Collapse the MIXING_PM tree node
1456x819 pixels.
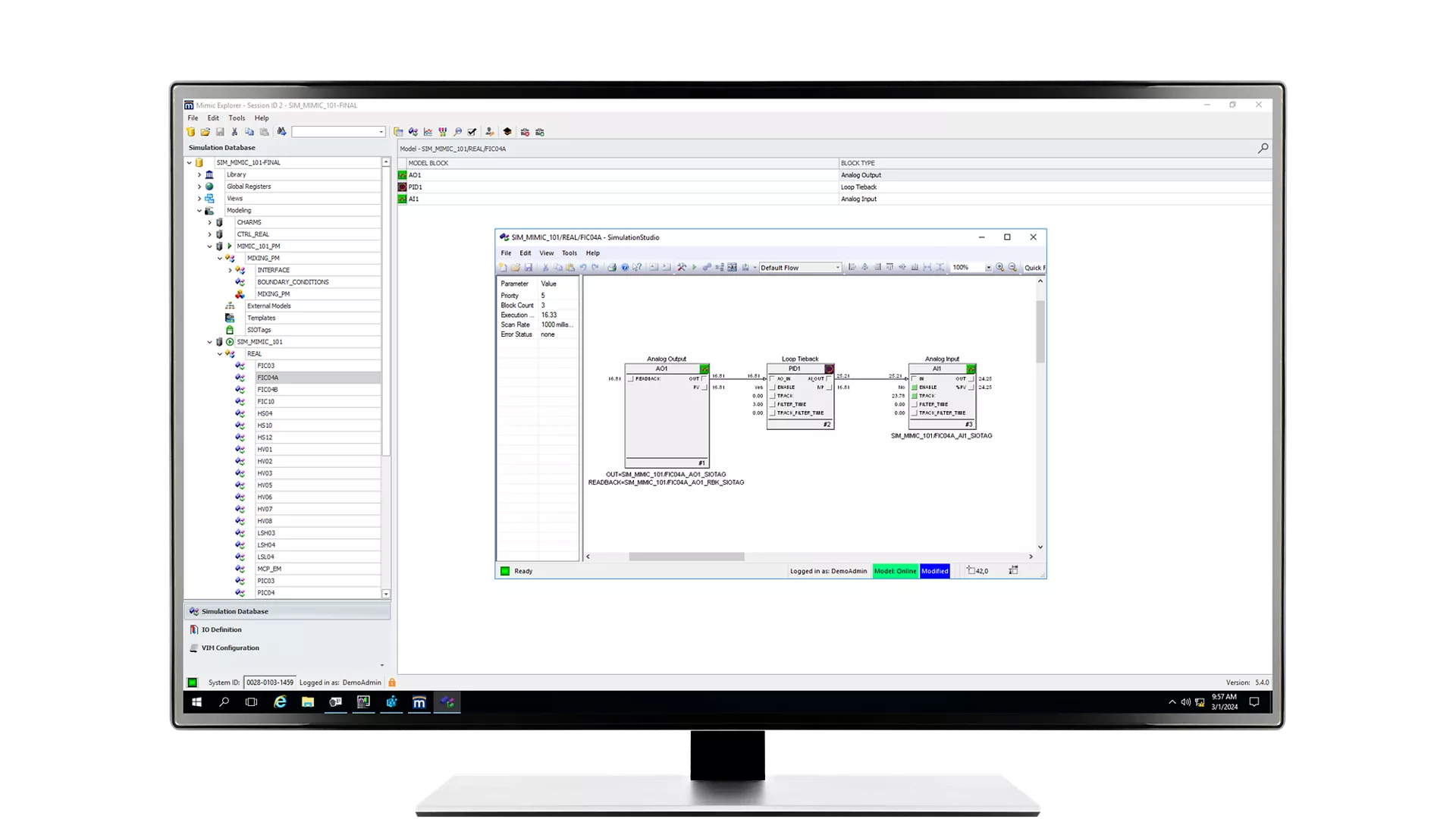[218, 258]
